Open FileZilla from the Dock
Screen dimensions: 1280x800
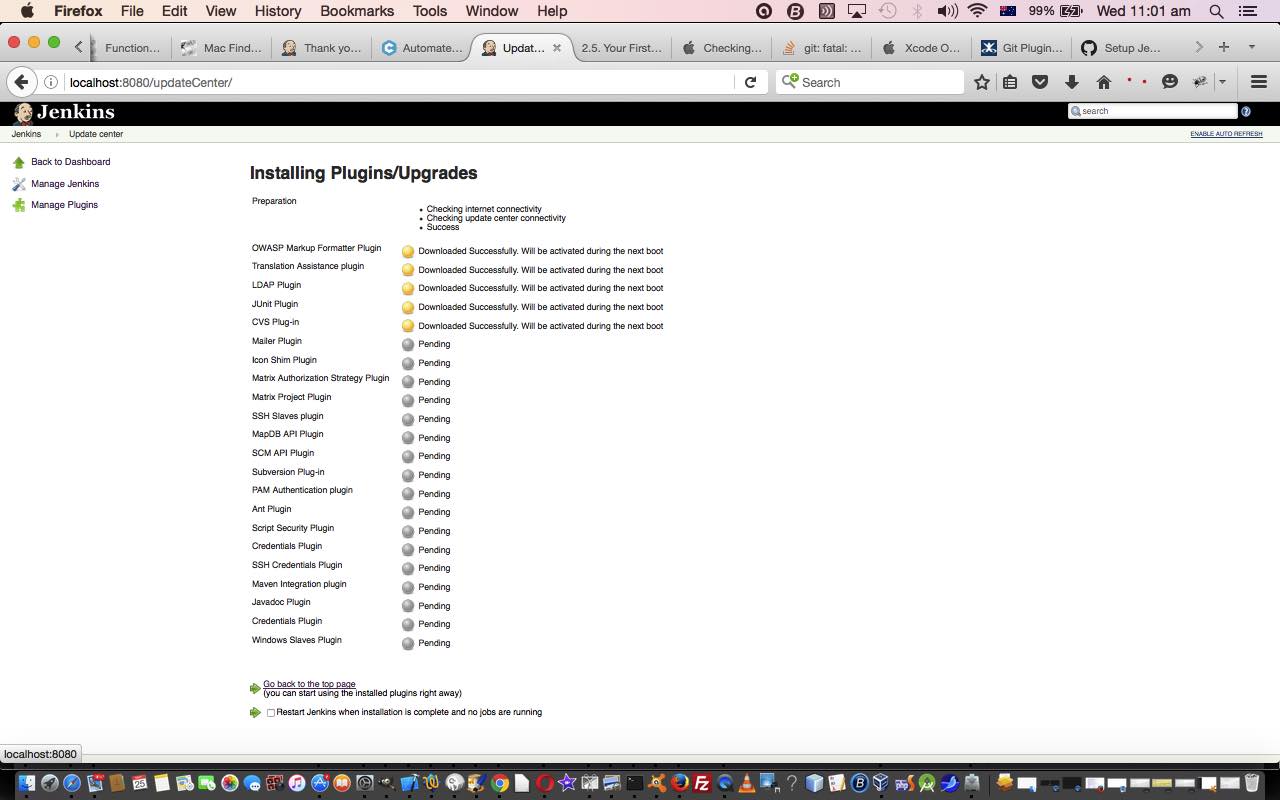[702, 783]
